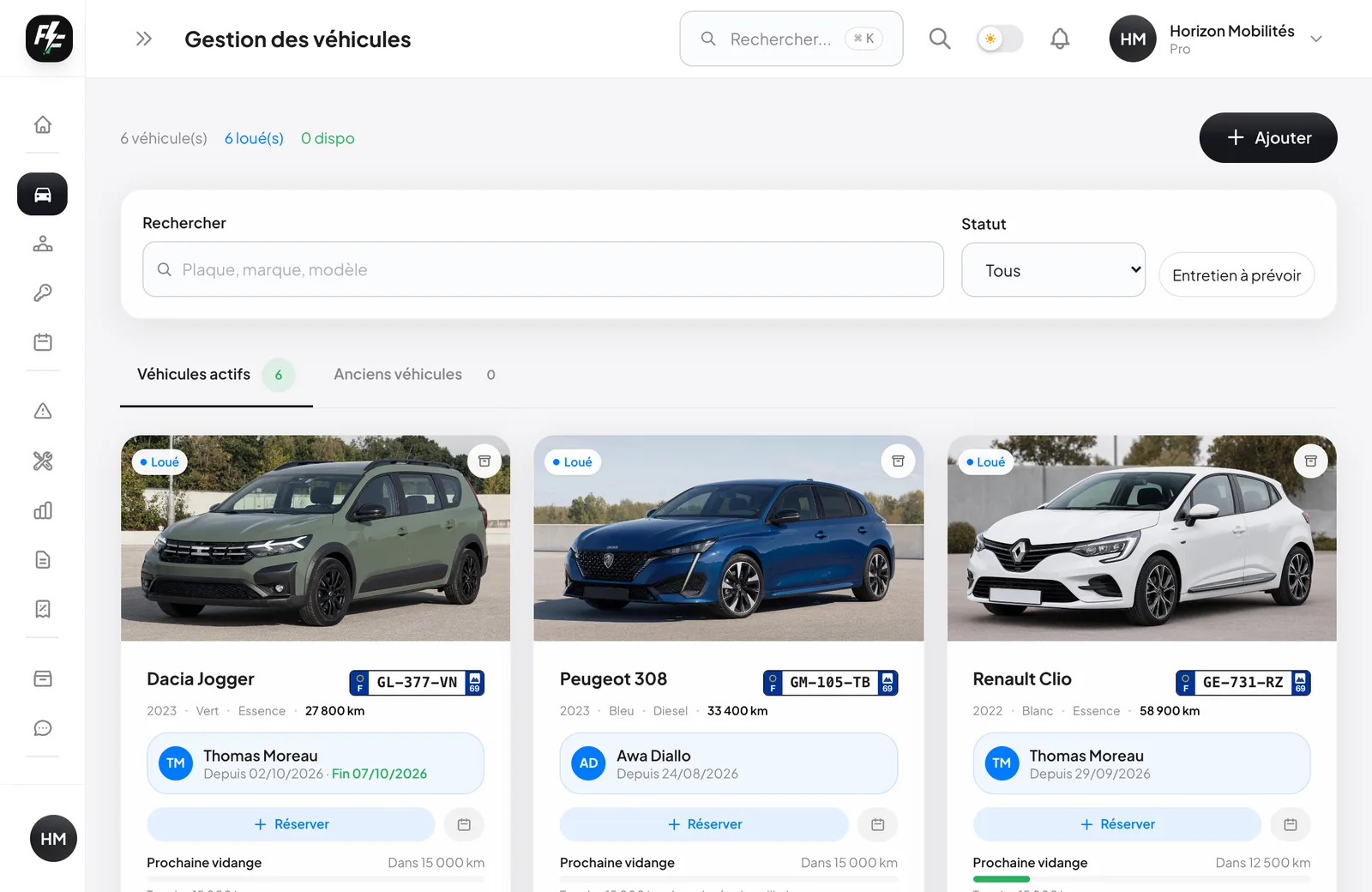This screenshot has height=892, width=1372.
Task: Archive the Dacia Jogger vehicle card
Action: (484, 461)
